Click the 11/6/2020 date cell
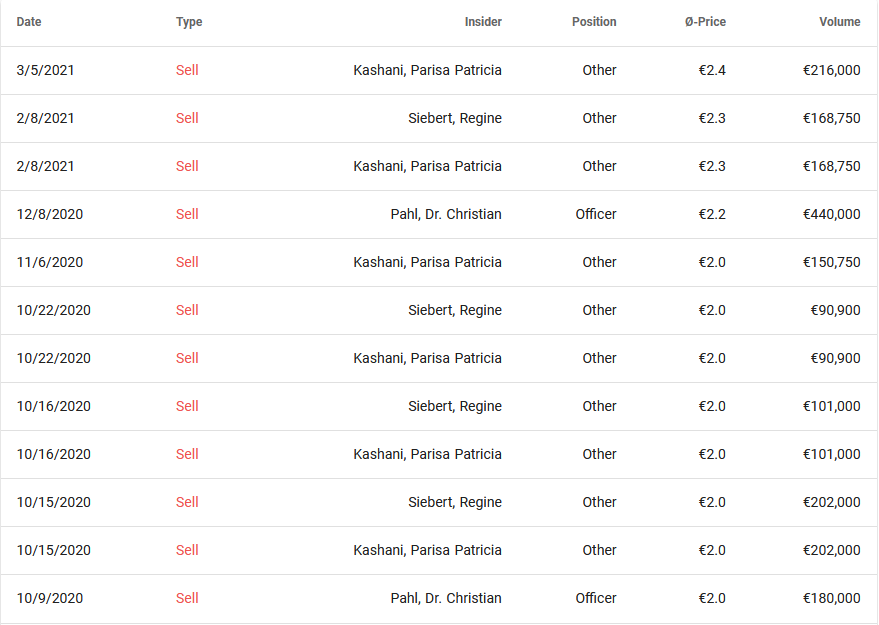The image size is (879, 625). pyautogui.click(x=50, y=262)
